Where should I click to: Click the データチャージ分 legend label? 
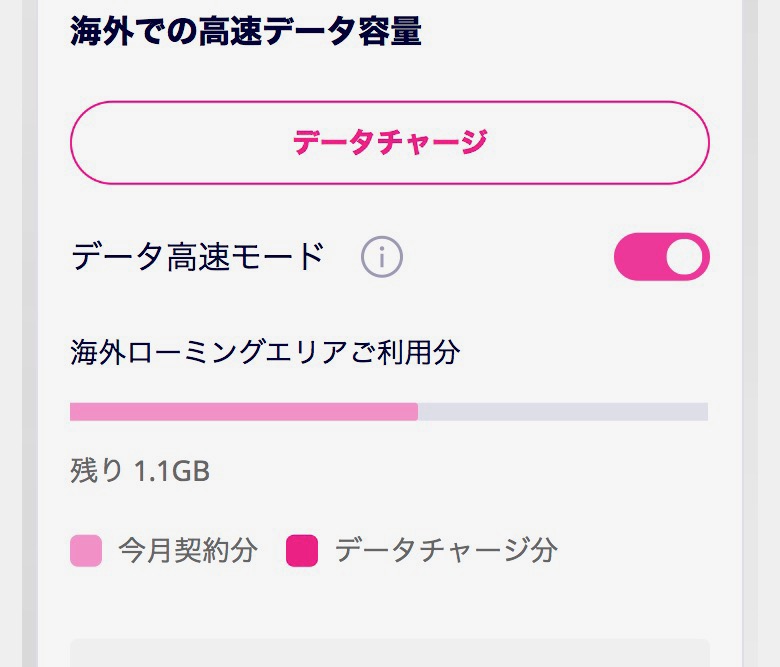coord(446,550)
